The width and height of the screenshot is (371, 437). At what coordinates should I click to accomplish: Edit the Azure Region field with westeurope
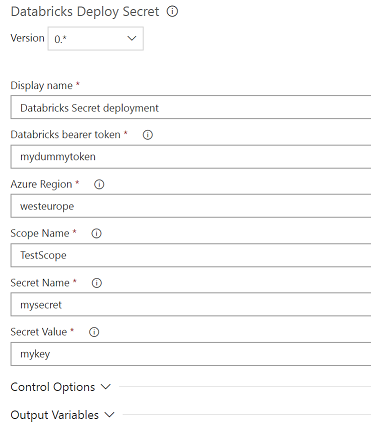pyautogui.click(x=191, y=206)
